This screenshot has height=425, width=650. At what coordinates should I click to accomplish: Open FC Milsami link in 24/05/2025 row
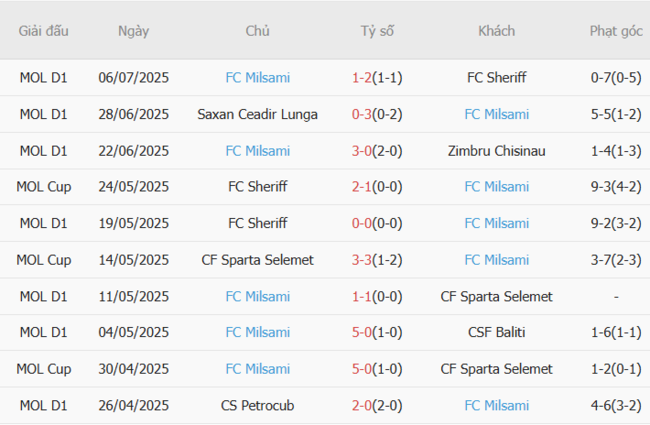click(497, 187)
